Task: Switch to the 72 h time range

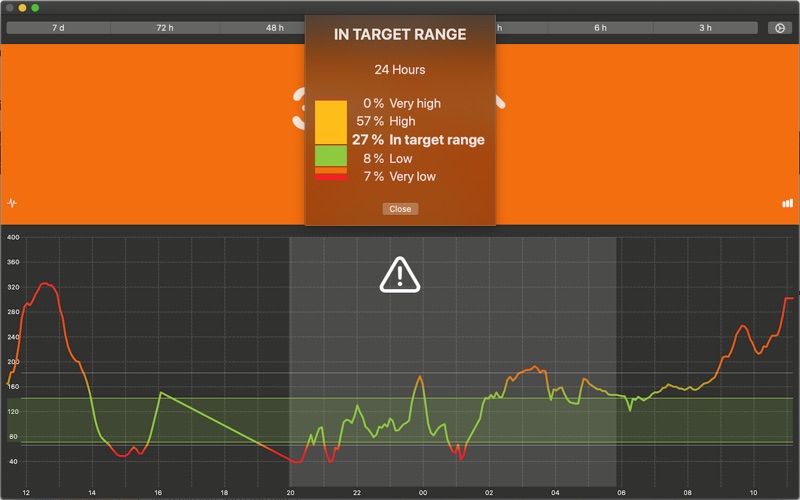Action: pos(165,28)
